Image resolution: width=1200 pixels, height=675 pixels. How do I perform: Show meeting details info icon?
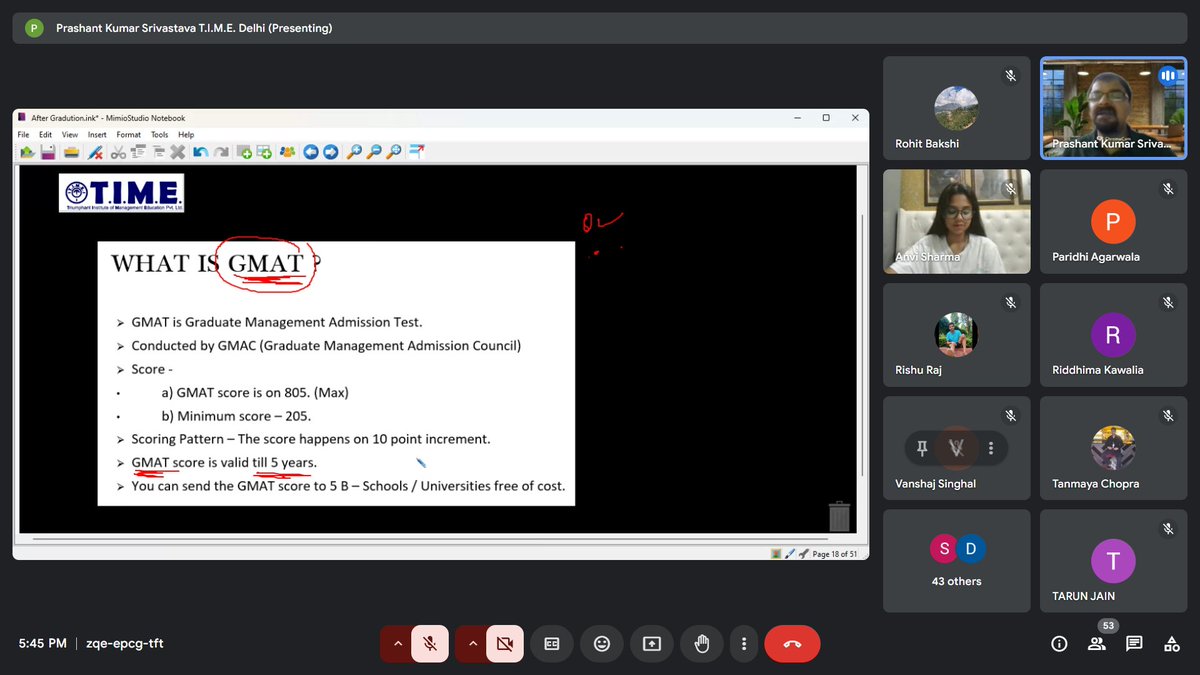point(1059,644)
